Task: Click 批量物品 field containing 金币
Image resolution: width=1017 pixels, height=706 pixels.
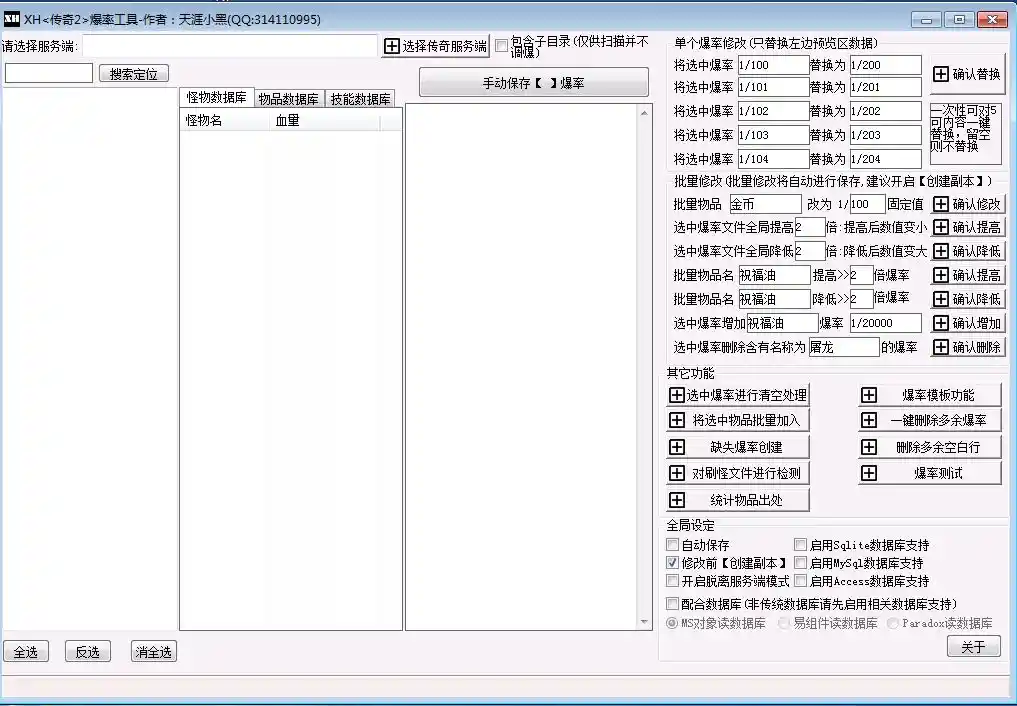Action: [765, 204]
